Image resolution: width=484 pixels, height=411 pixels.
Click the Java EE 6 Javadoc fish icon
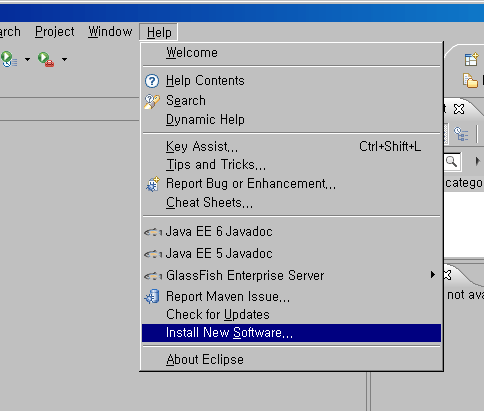(x=153, y=232)
